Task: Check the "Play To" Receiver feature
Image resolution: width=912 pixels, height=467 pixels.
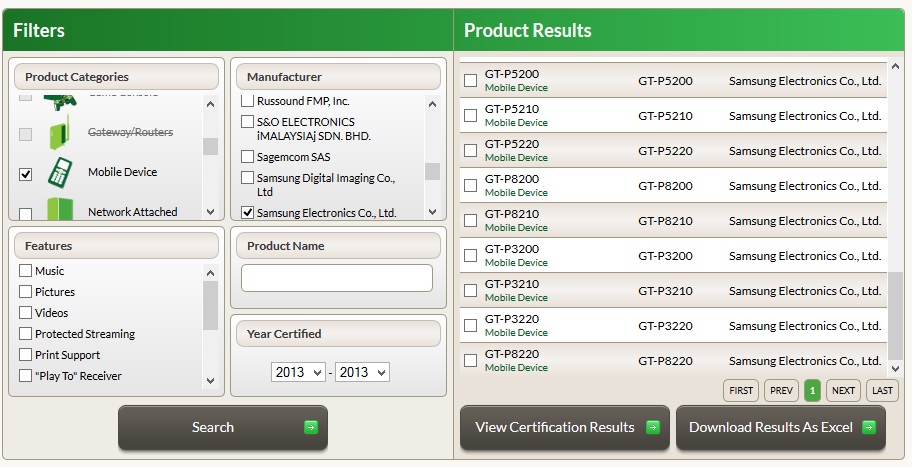Action: tap(26, 375)
